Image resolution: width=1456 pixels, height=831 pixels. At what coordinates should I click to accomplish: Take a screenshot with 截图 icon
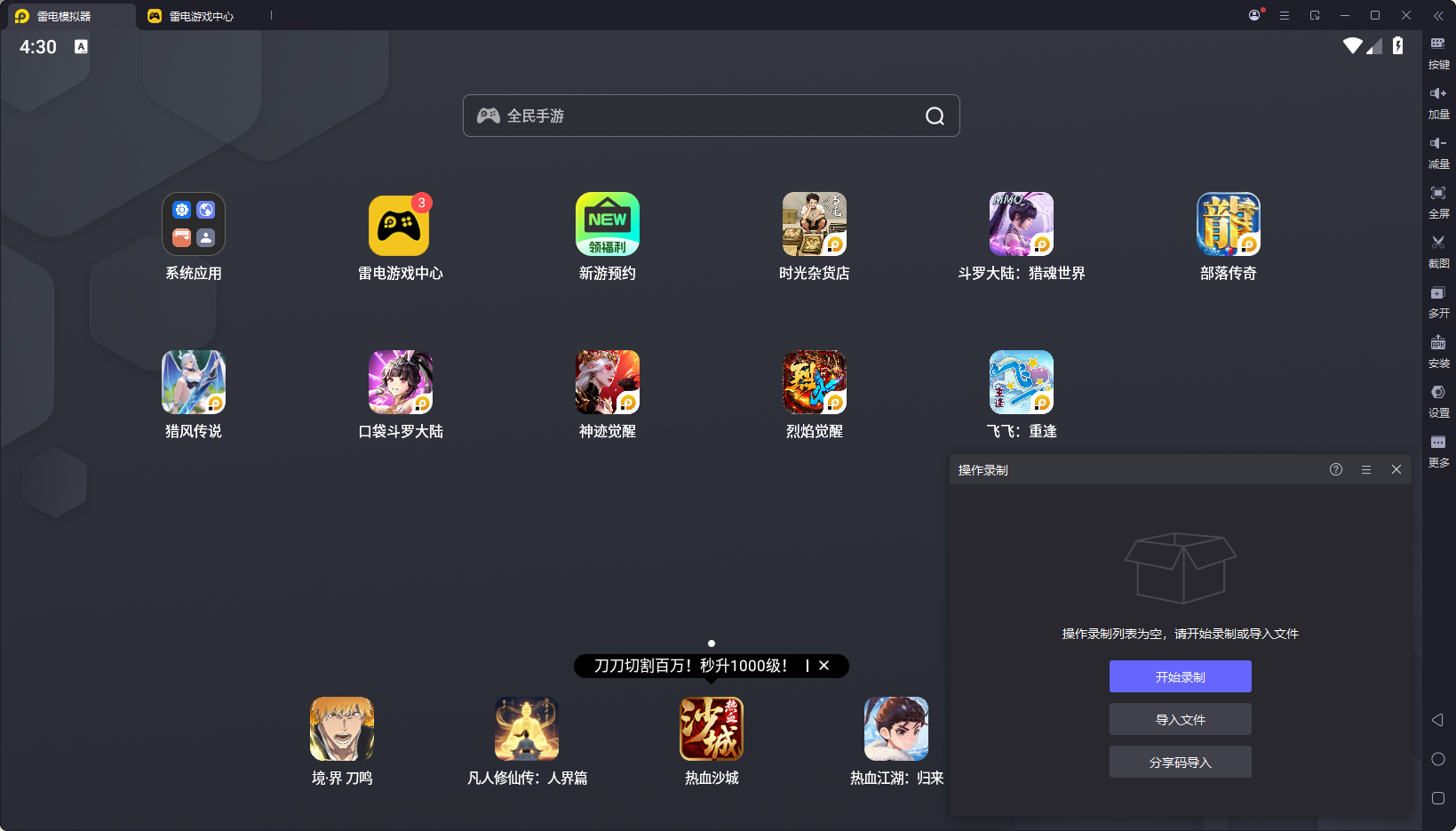1438,252
